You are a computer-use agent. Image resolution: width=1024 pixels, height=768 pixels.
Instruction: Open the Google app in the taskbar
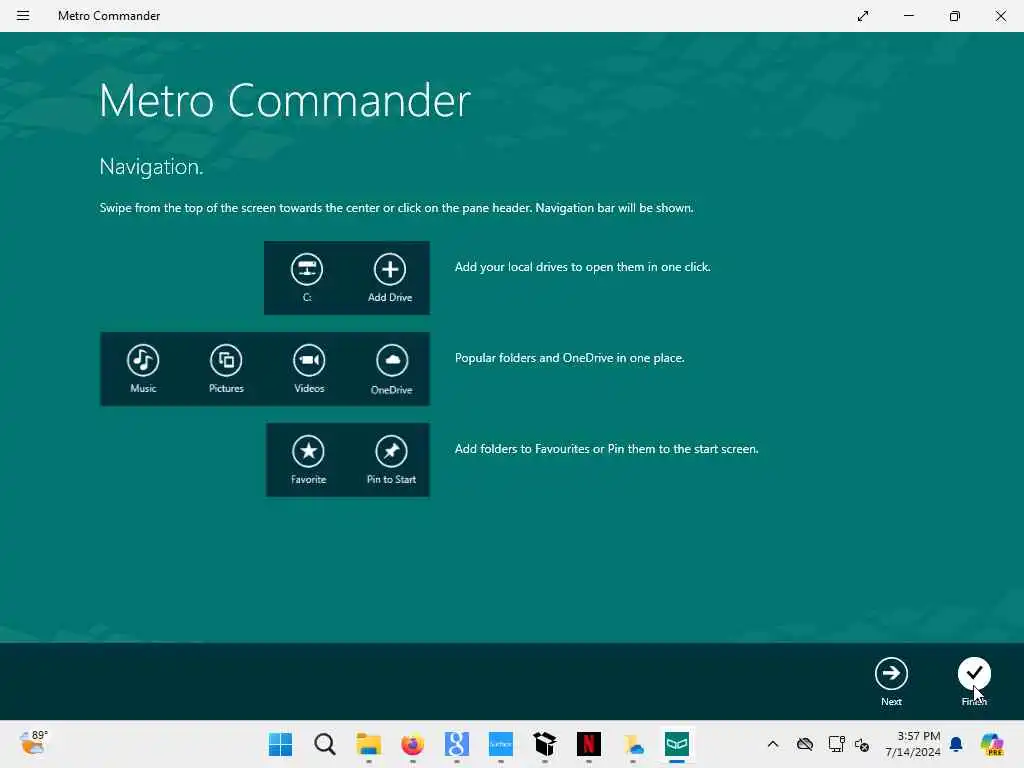[456, 744]
